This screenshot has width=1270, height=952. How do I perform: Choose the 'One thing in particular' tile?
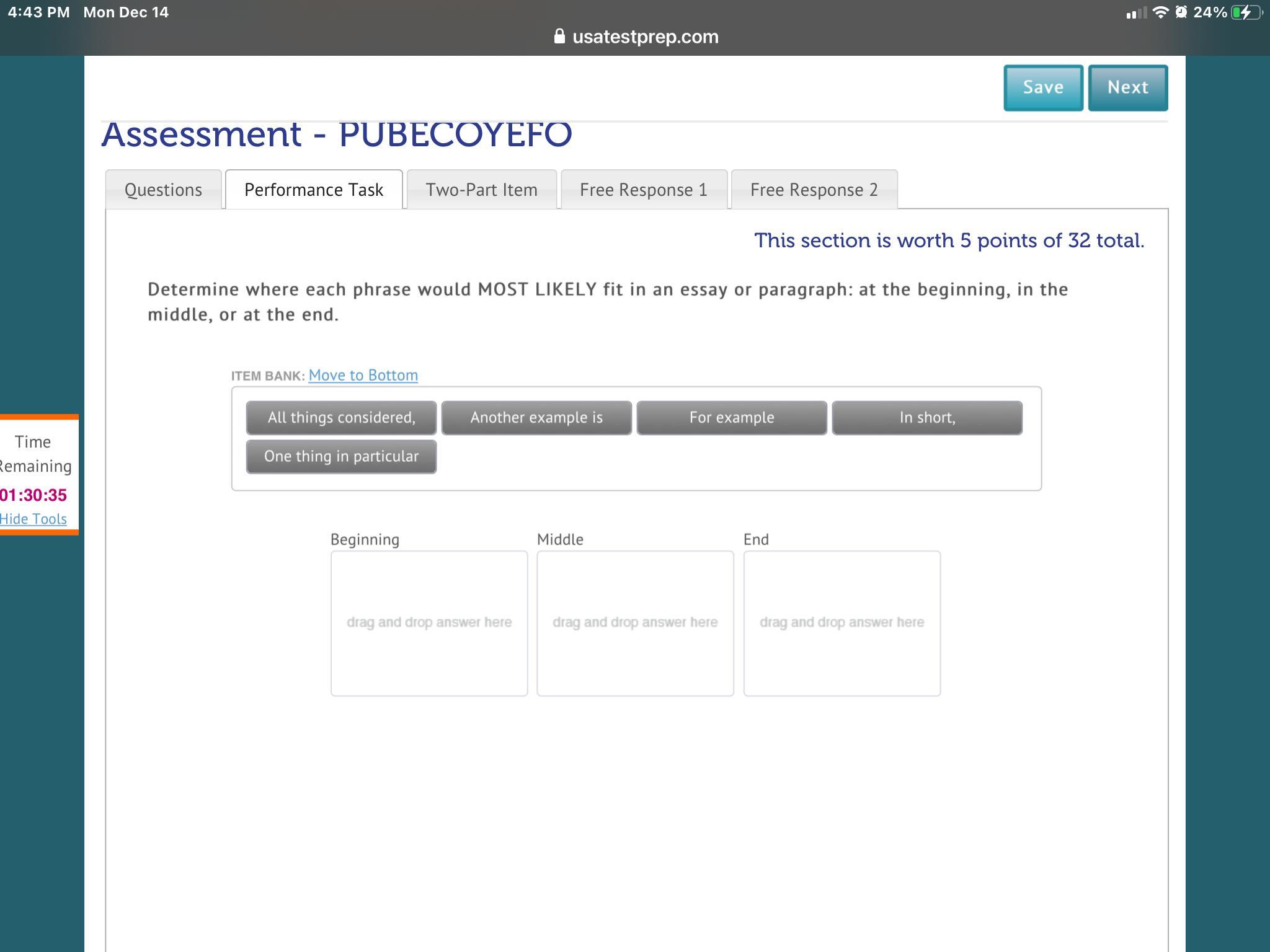tap(341, 457)
